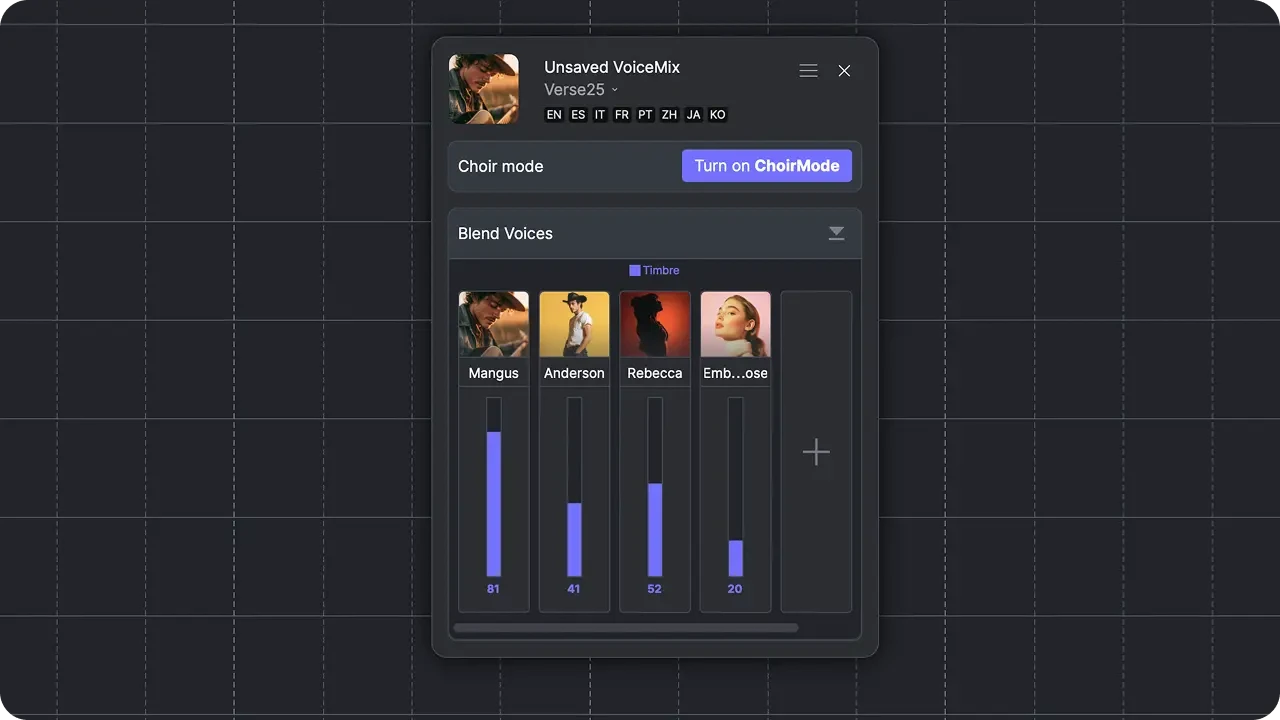Open the Verse25 version dropdown
The width and height of the screenshot is (1280, 720).
pyautogui.click(x=581, y=90)
